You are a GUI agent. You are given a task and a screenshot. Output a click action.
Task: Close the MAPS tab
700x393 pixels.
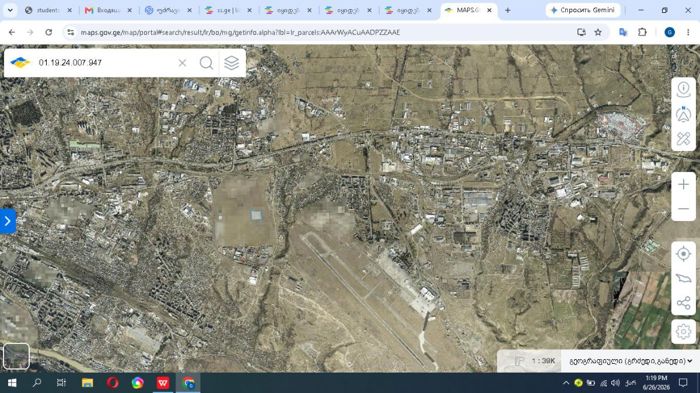pyautogui.click(x=489, y=10)
